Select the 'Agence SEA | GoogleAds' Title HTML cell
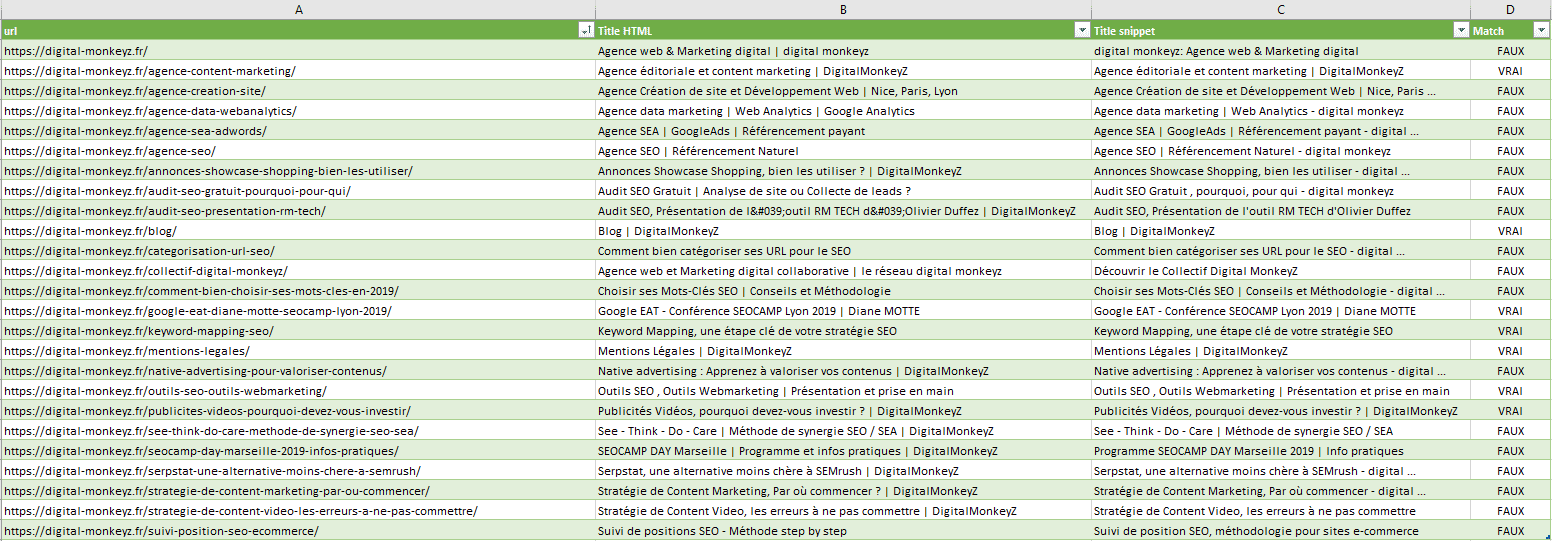This screenshot has width=1552, height=541. [731, 131]
